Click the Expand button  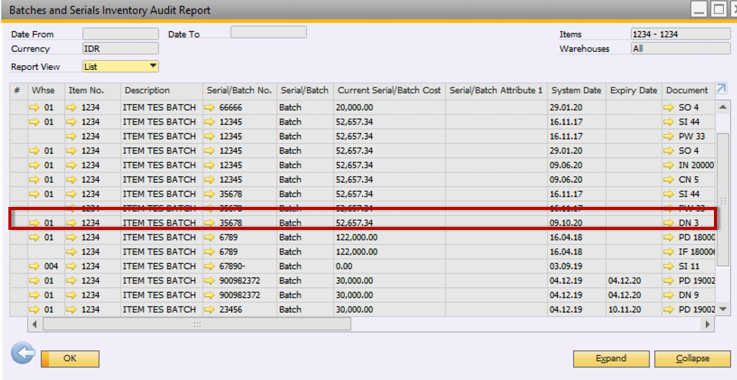[611, 359]
